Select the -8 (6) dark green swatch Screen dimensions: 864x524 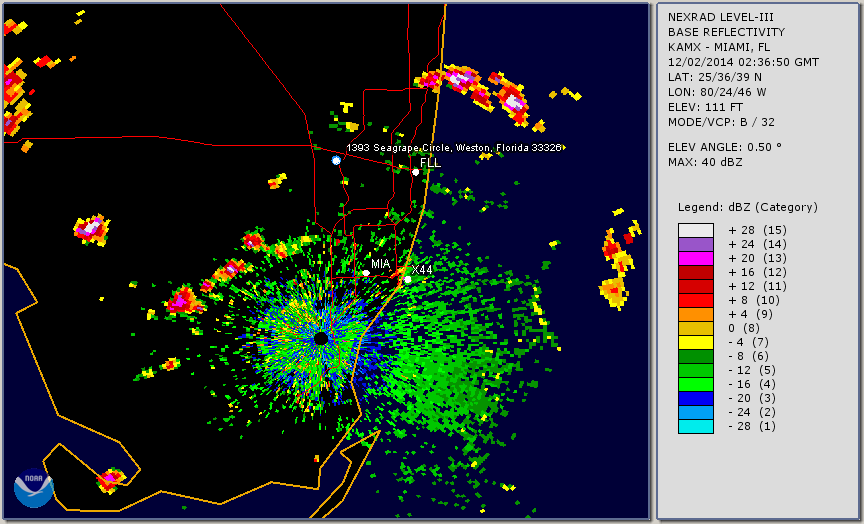(695, 356)
